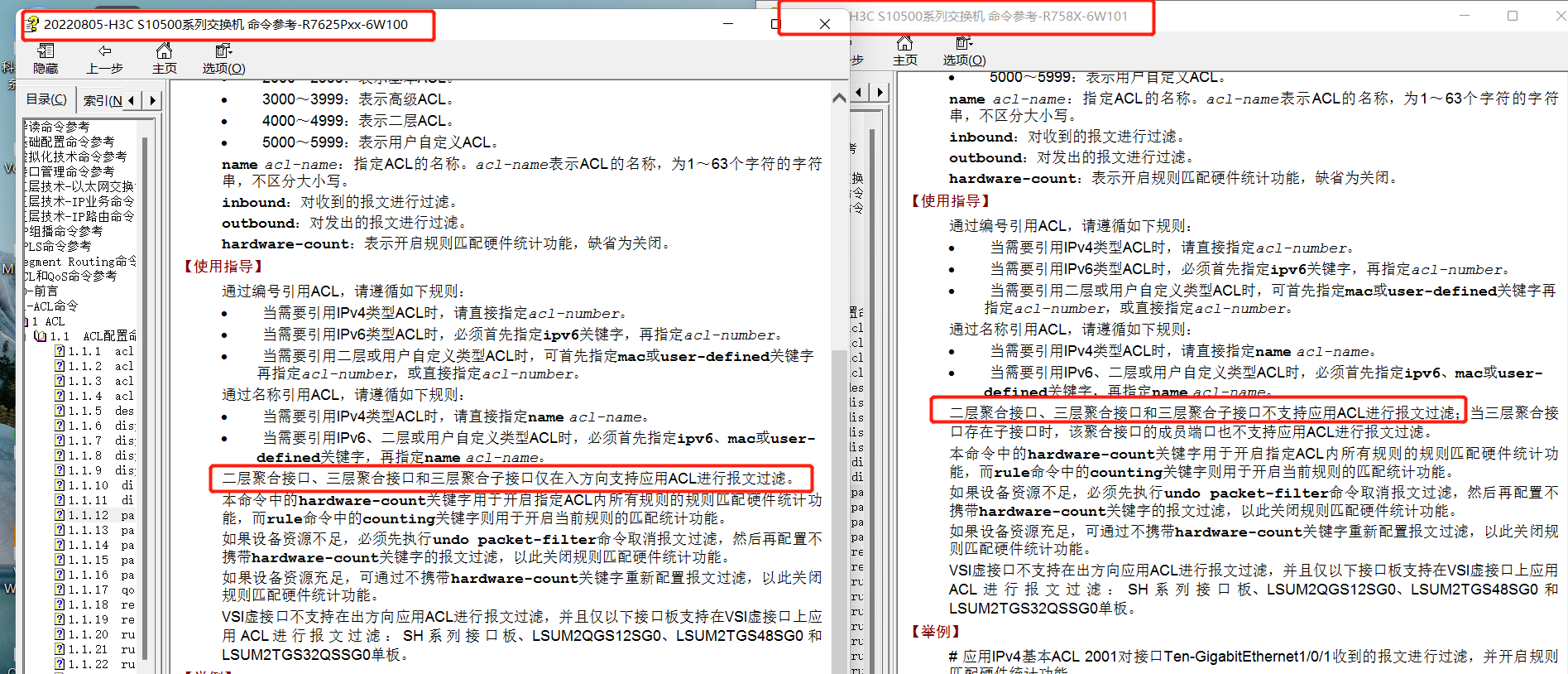This screenshot has height=674, width=1568.
Task: Click the question-mark icon of topic 1.1.16
Action: pos(60,575)
